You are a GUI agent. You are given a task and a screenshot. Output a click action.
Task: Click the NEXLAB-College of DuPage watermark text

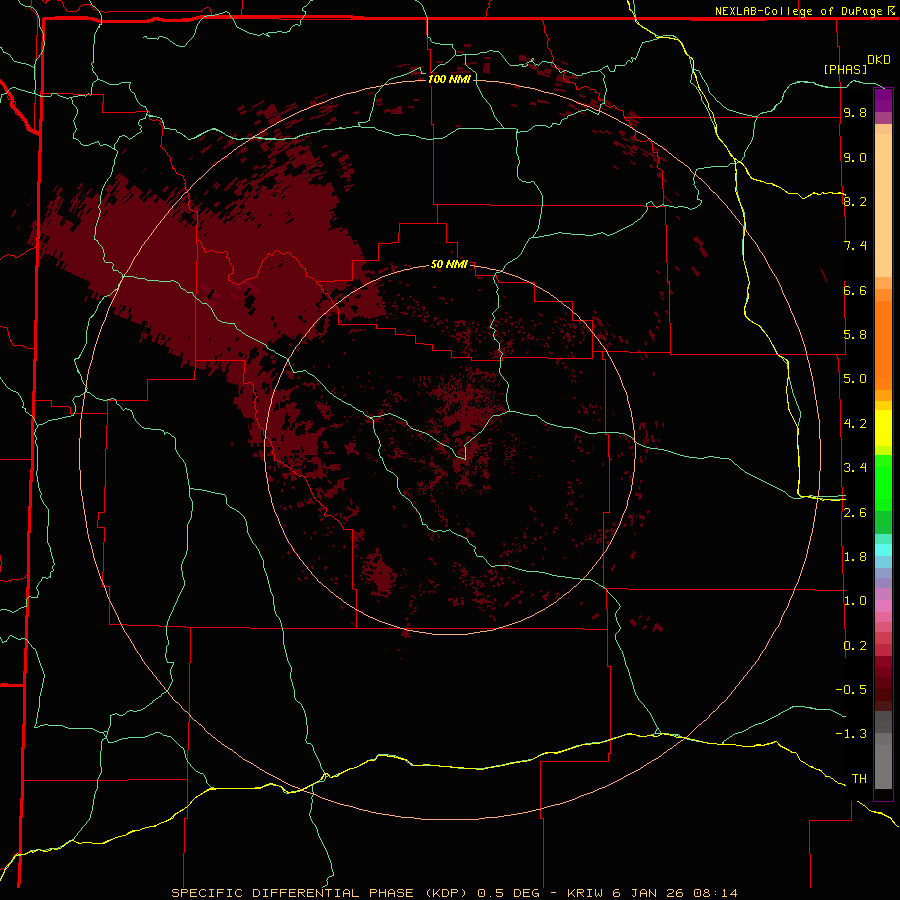[x=798, y=11]
